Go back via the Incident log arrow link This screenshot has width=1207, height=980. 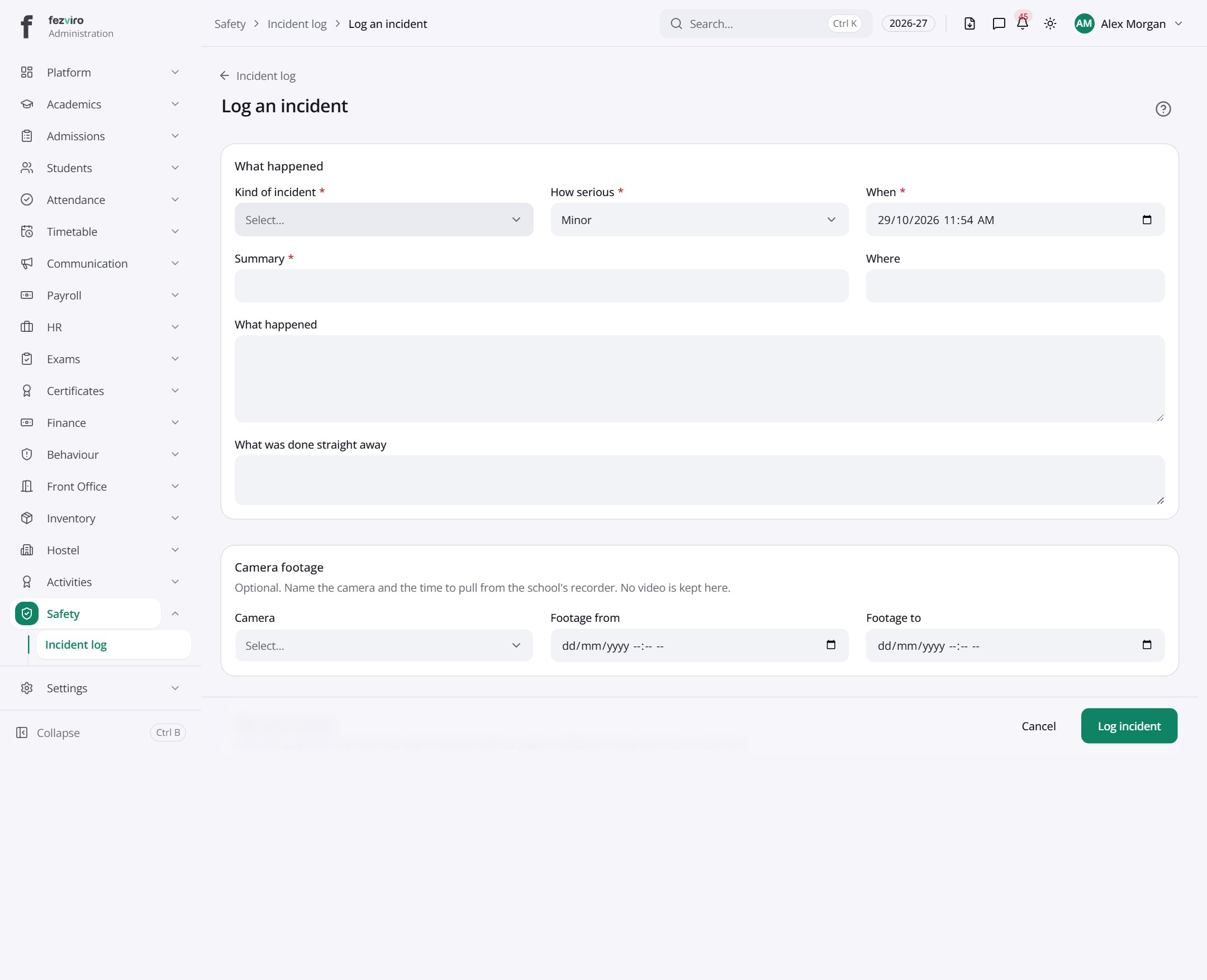click(x=258, y=75)
